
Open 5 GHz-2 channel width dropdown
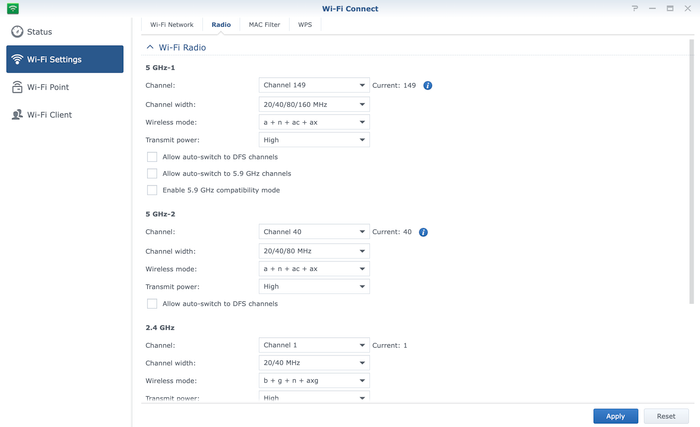pyautogui.click(x=314, y=250)
